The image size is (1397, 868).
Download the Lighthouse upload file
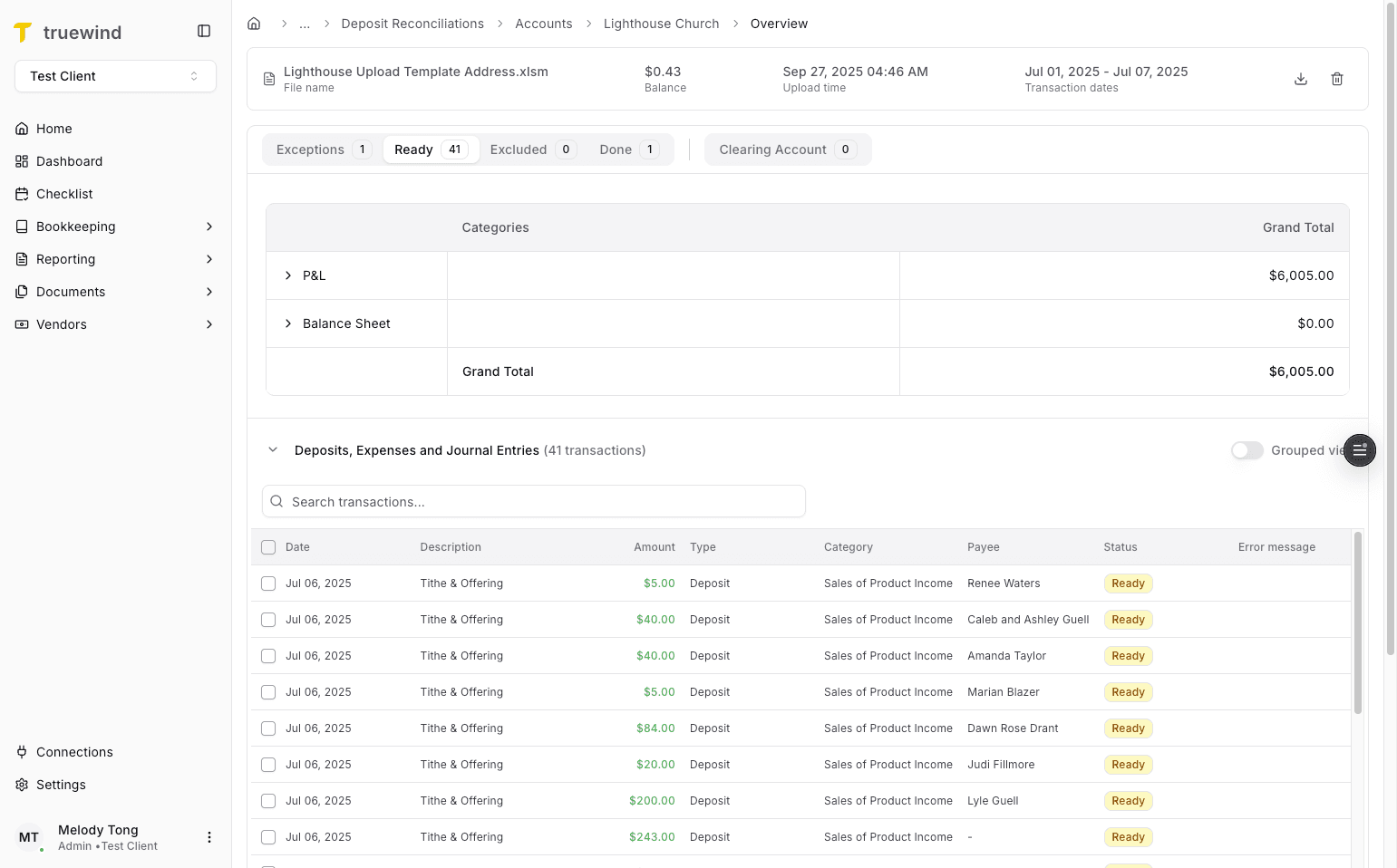(1301, 79)
